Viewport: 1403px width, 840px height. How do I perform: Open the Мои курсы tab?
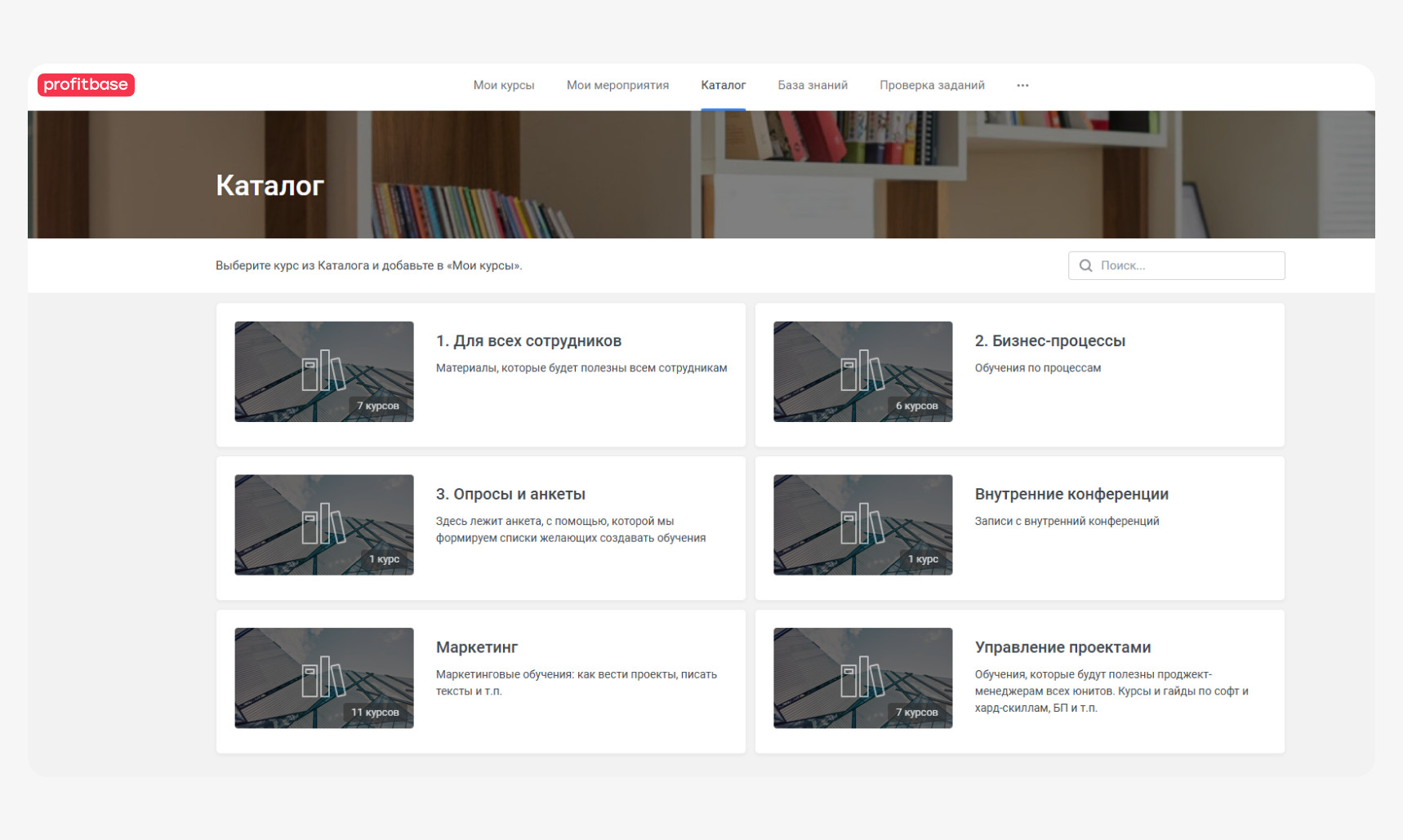pyautogui.click(x=503, y=85)
